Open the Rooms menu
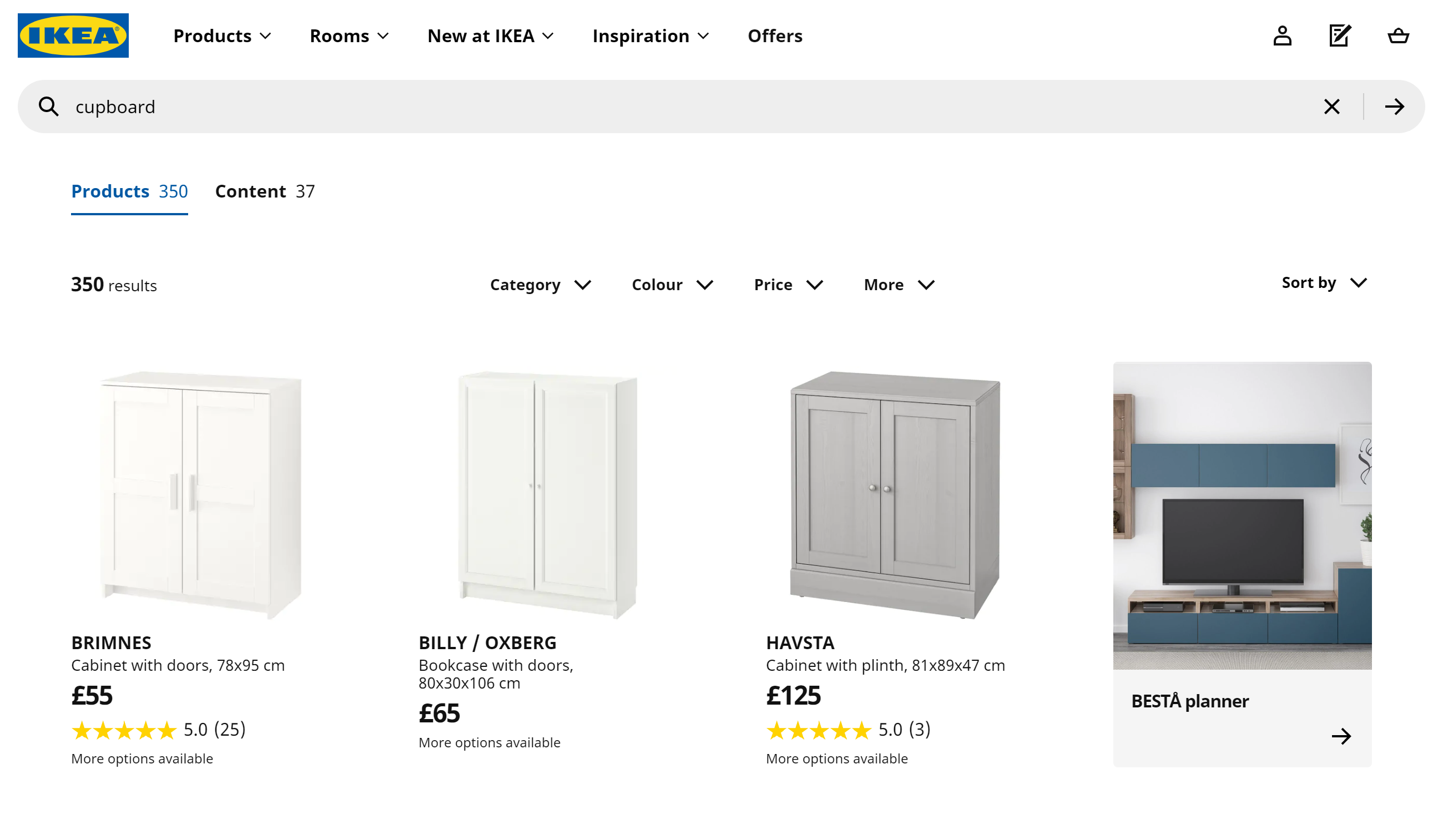Screen dimensions: 1443x840 pyautogui.click(x=349, y=36)
